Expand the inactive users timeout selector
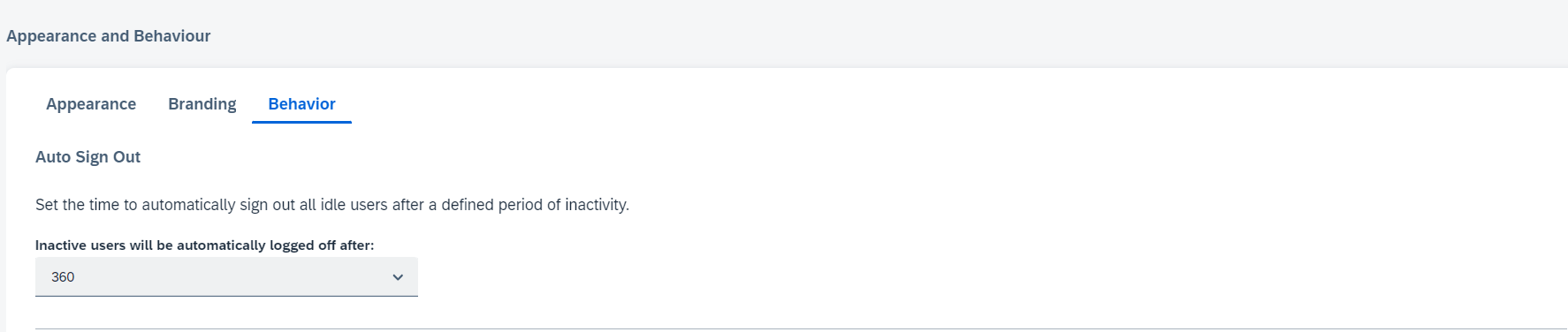The height and width of the screenshot is (332, 1568). click(226, 277)
